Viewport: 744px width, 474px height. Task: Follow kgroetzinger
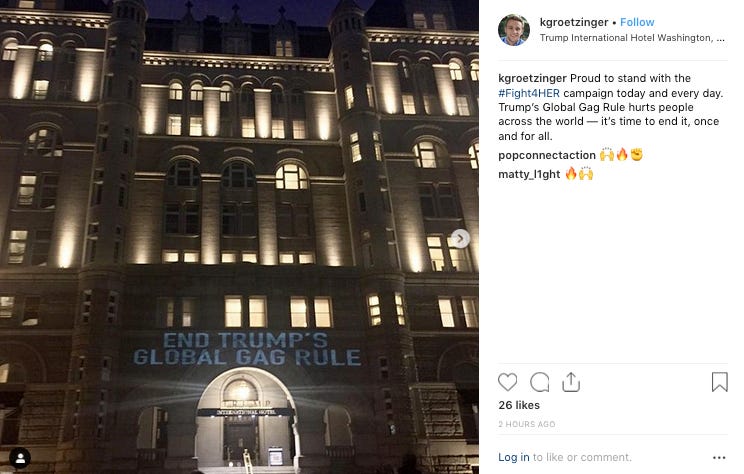(x=637, y=22)
